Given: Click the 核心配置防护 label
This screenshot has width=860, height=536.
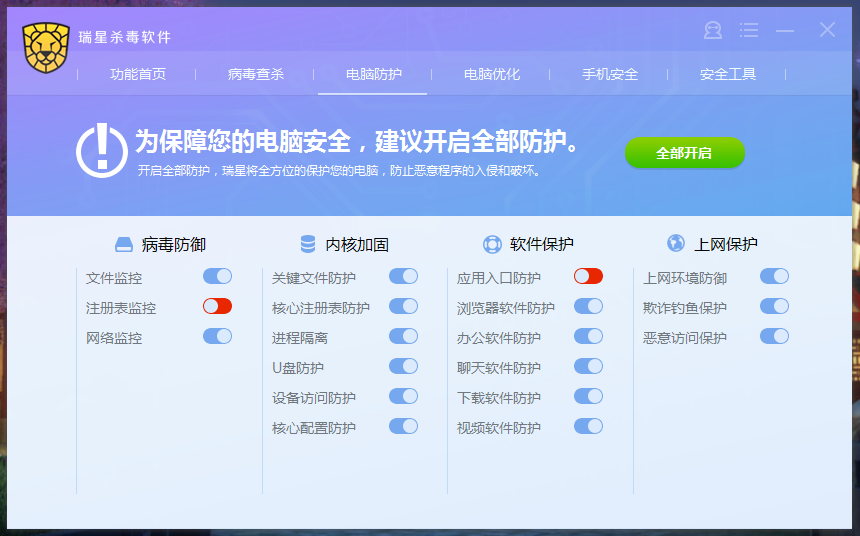Looking at the screenshot, I should (314, 428).
